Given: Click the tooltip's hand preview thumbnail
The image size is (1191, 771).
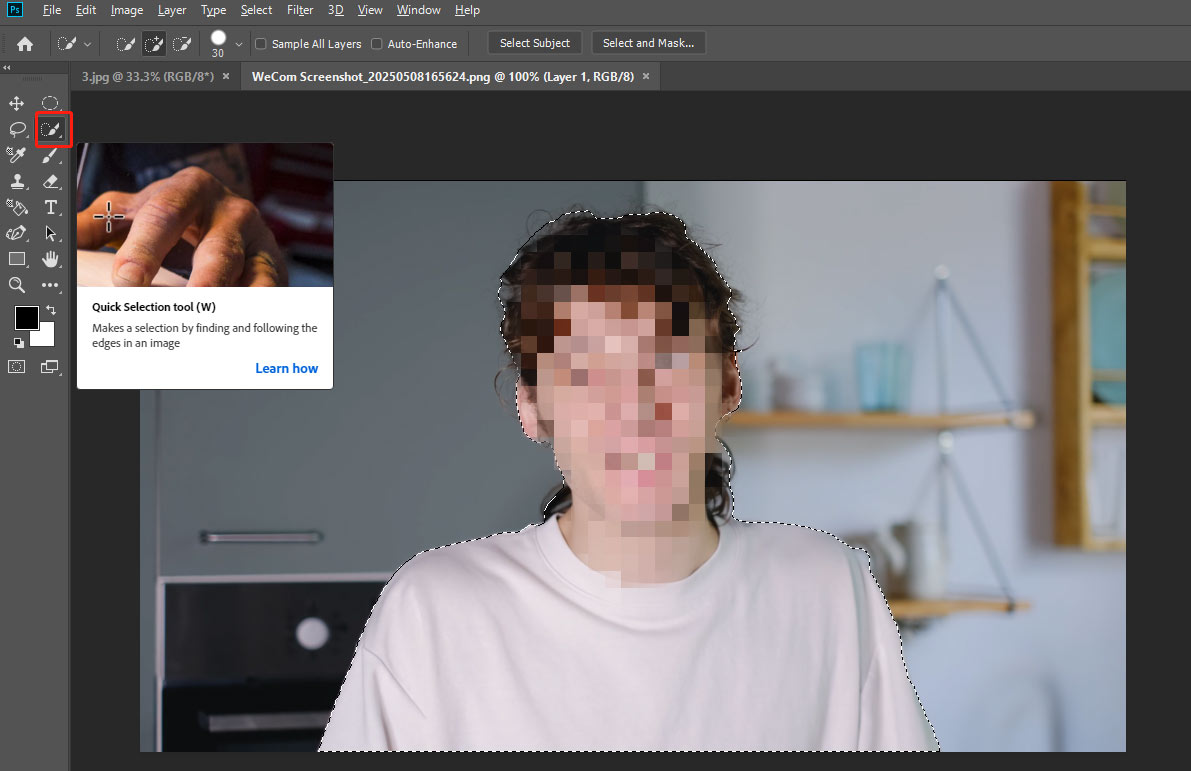Looking at the screenshot, I should [x=205, y=215].
